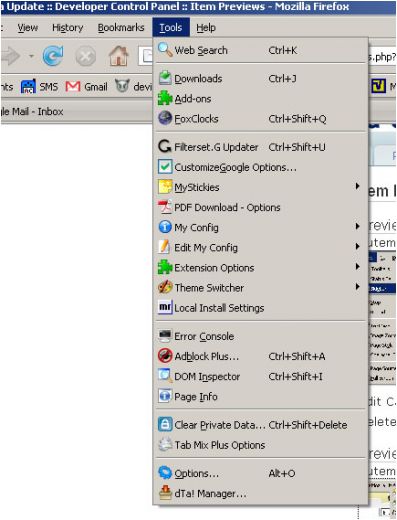The height and width of the screenshot is (520, 397).
Task: Click the DOM Inspector icon
Action: pyautogui.click(x=165, y=376)
